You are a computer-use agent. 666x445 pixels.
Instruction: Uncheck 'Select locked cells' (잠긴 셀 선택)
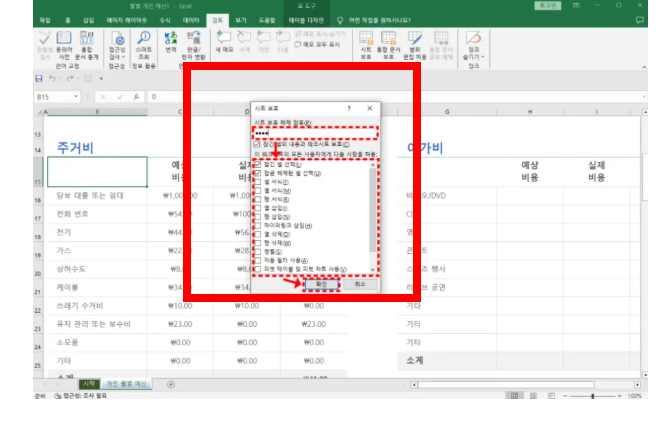pos(257,164)
